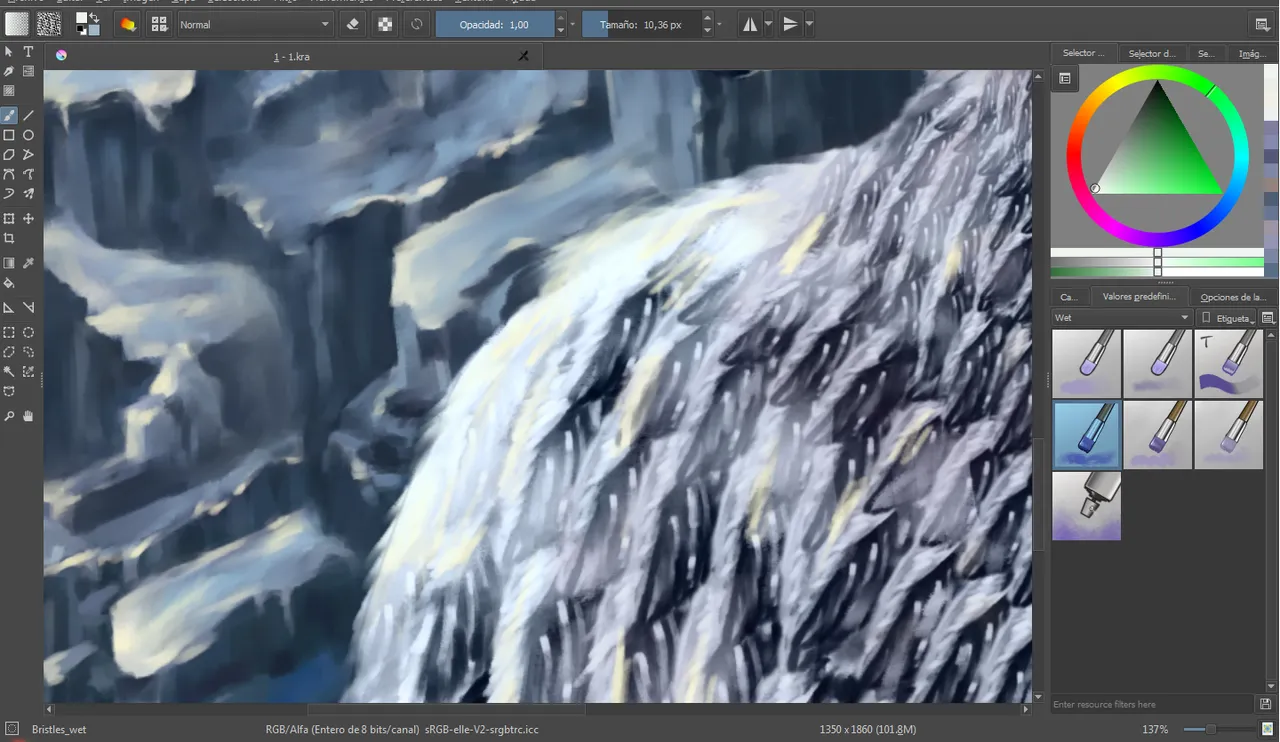Switch to the Valores predefini... tab
The height and width of the screenshot is (742, 1280).
tap(1139, 297)
